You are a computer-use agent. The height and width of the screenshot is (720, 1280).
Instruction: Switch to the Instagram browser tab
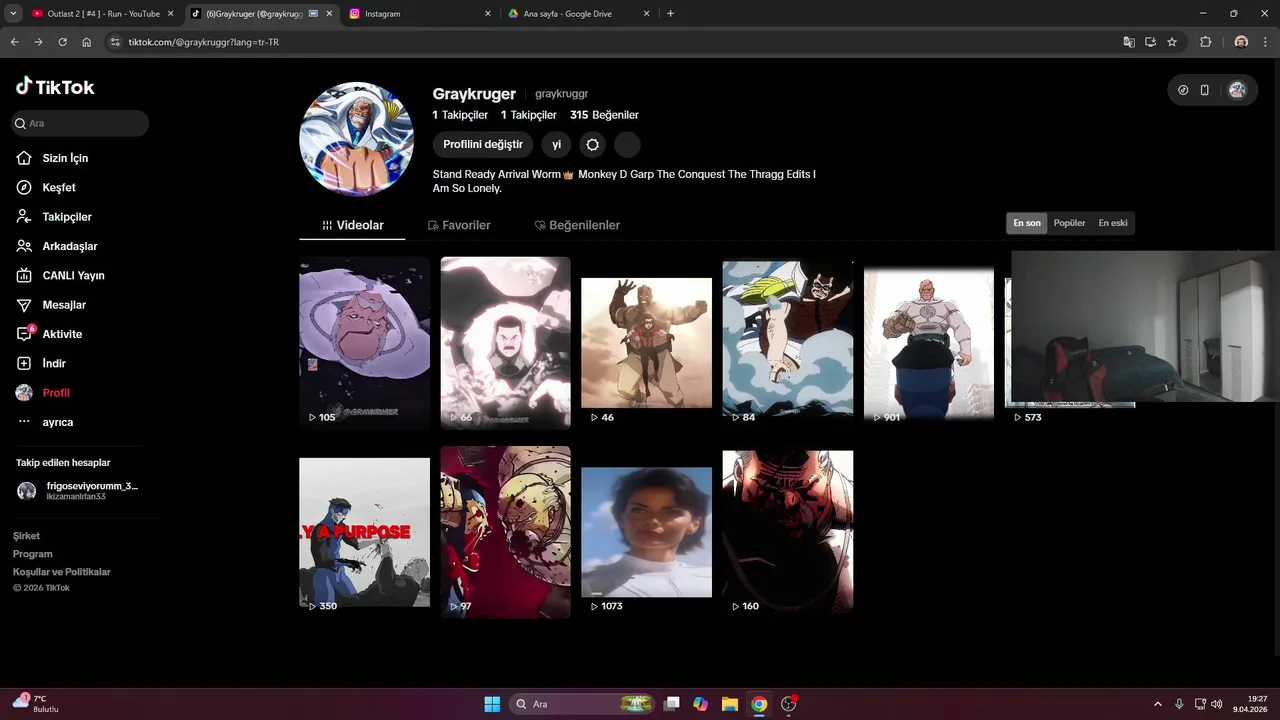419,14
